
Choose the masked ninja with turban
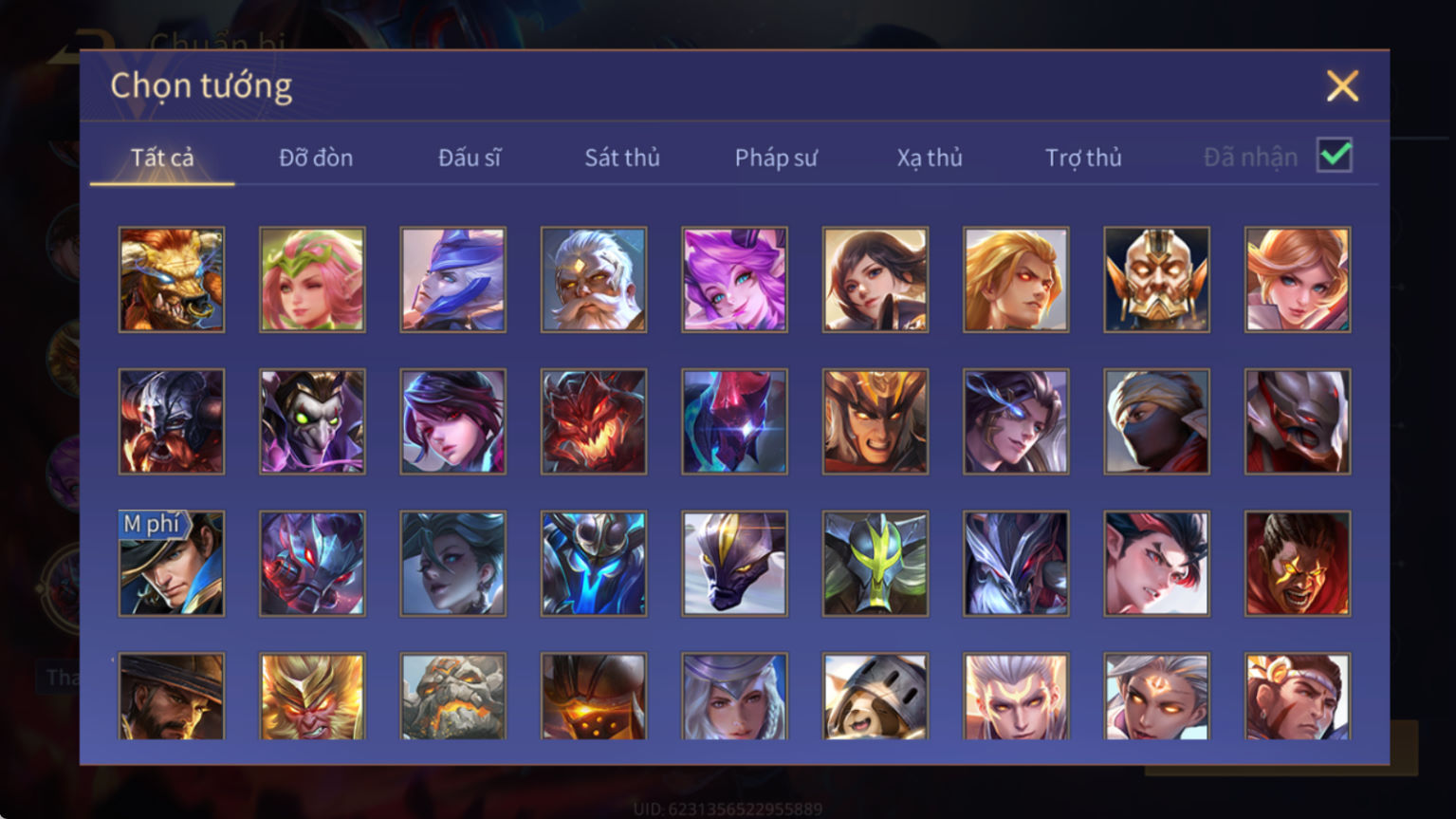pyautogui.click(x=1156, y=421)
